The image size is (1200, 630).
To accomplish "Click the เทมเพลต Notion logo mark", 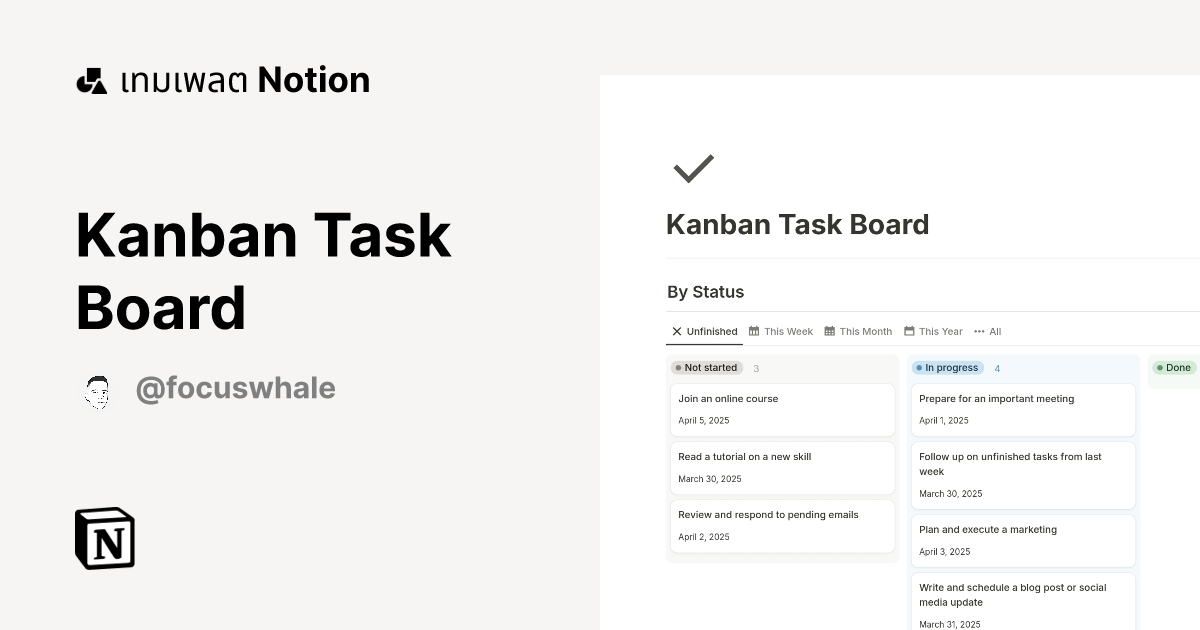I will 92,80.
